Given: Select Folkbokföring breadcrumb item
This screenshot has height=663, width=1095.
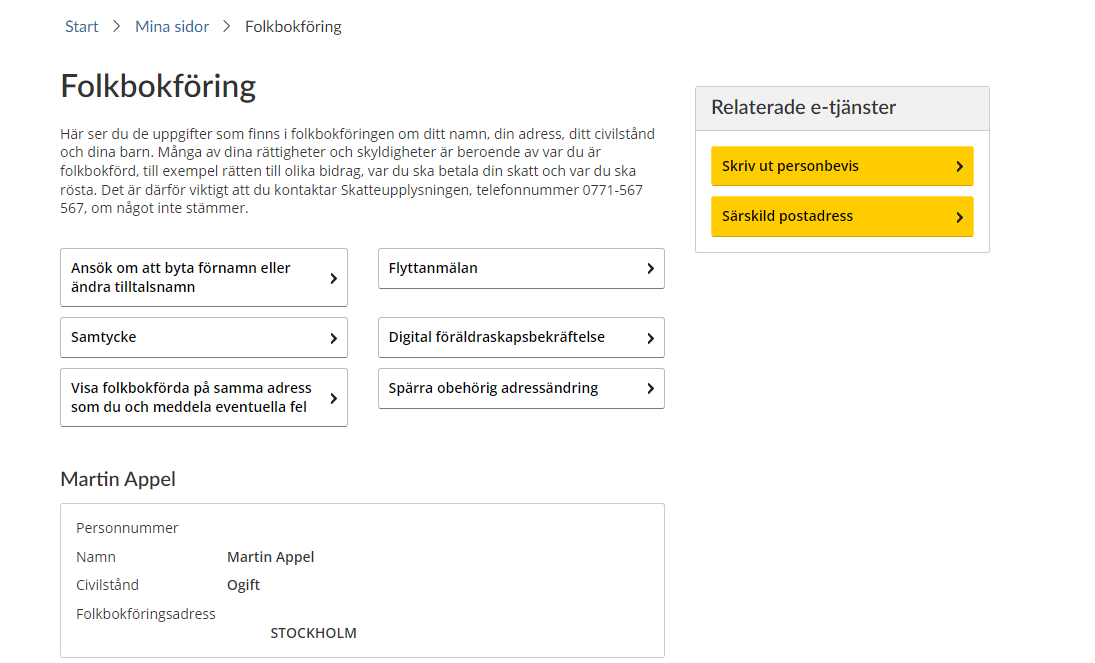Looking at the screenshot, I should (x=292, y=26).
